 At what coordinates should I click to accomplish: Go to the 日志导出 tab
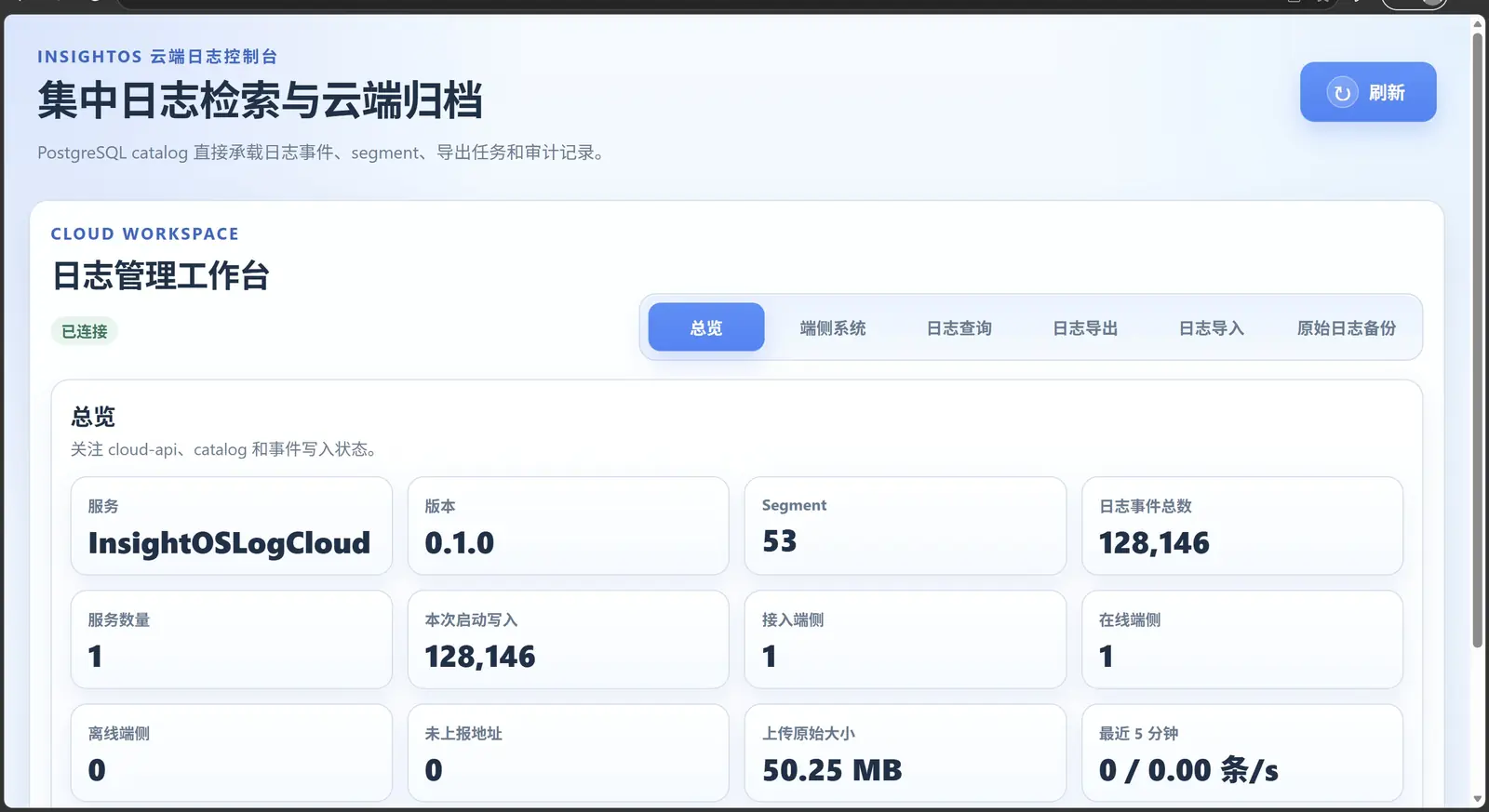click(1085, 327)
